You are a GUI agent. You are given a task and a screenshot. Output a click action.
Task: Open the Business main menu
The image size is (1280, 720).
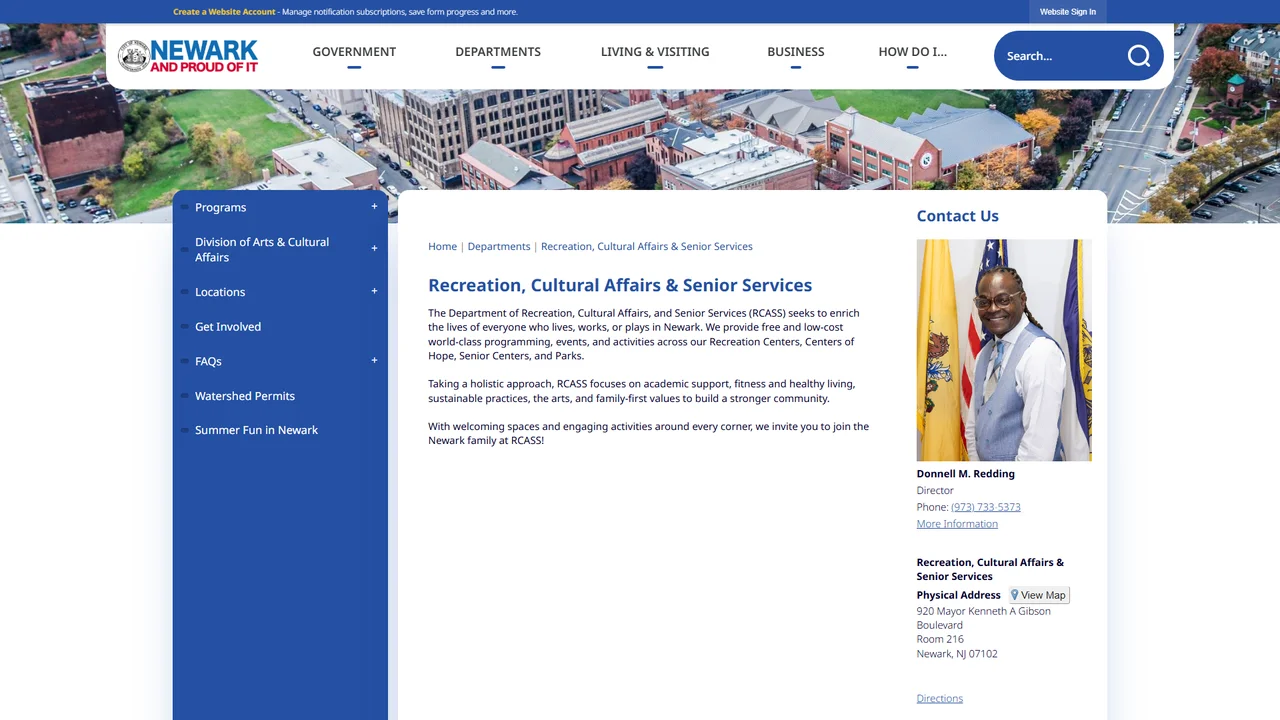[796, 52]
